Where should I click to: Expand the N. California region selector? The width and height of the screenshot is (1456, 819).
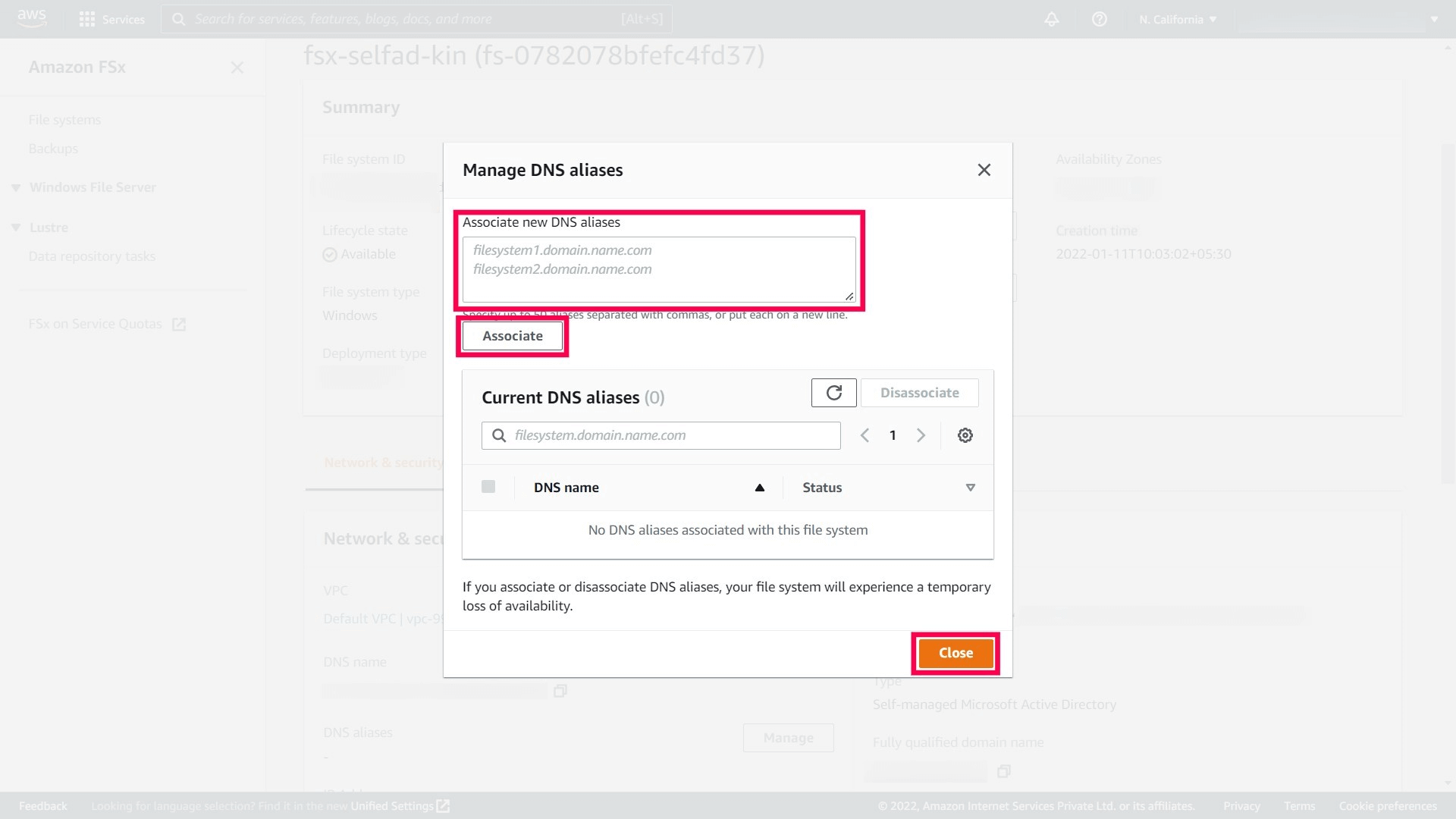1178,19
